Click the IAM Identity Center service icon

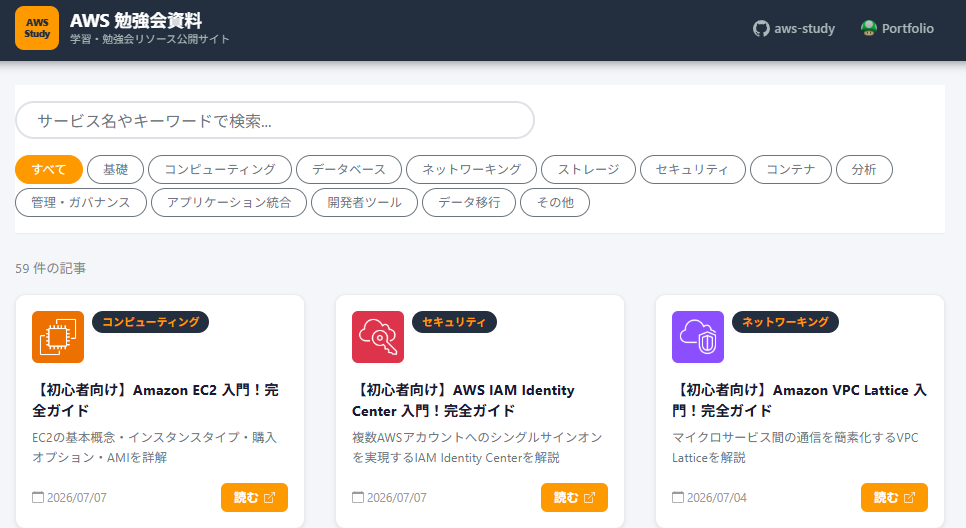tap(378, 337)
